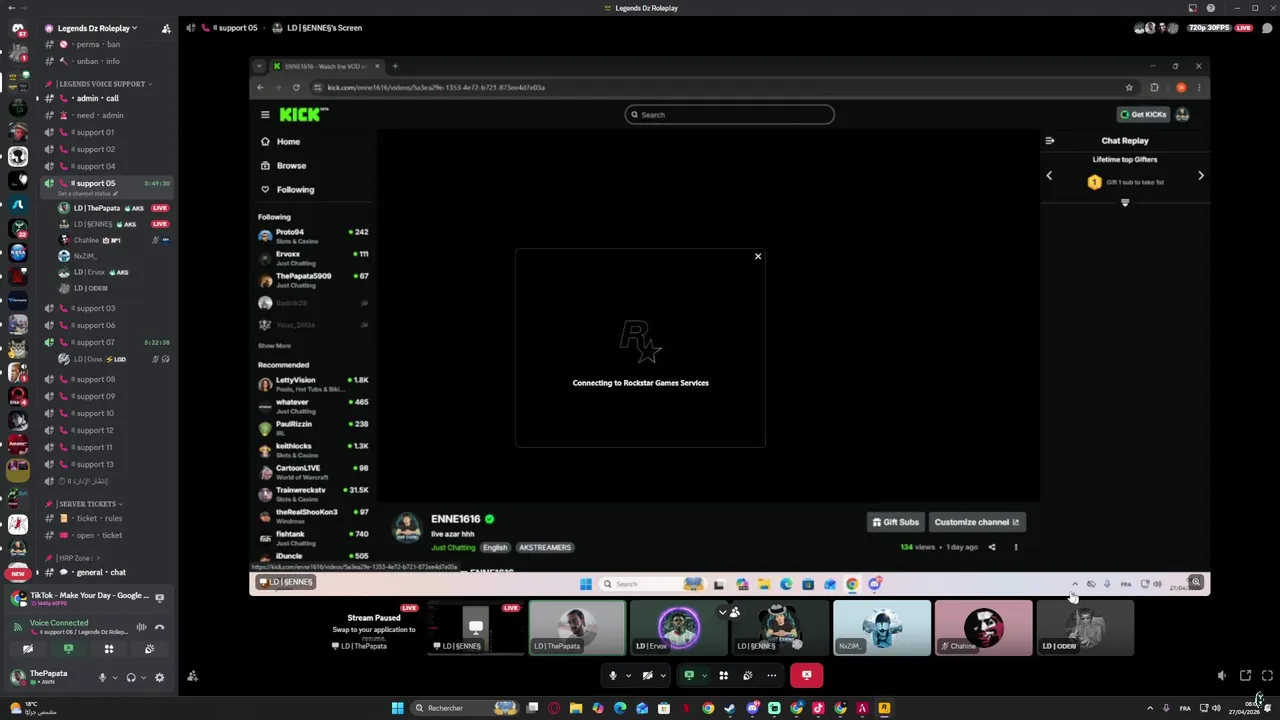This screenshot has width=1280, height=720.
Task: Join support 04 voice channel
Action: (95, 166)
